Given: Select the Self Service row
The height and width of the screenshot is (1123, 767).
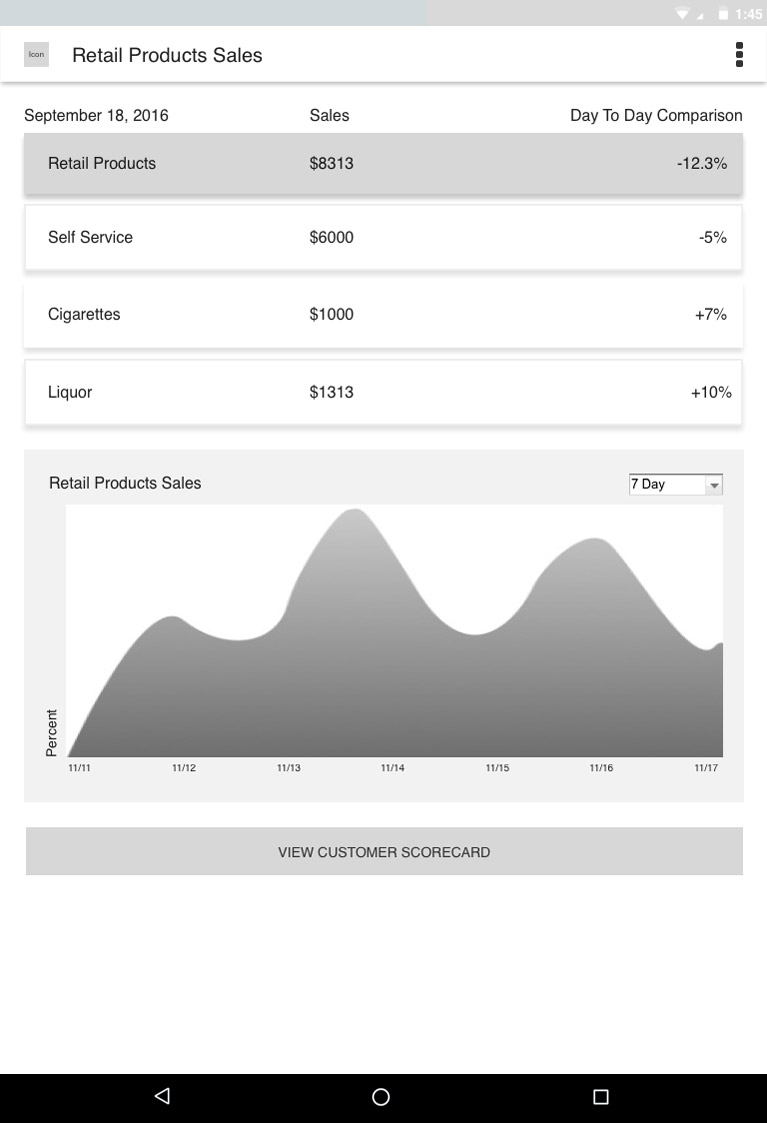Looking at the screenshot, I should (x=383, y=237).
